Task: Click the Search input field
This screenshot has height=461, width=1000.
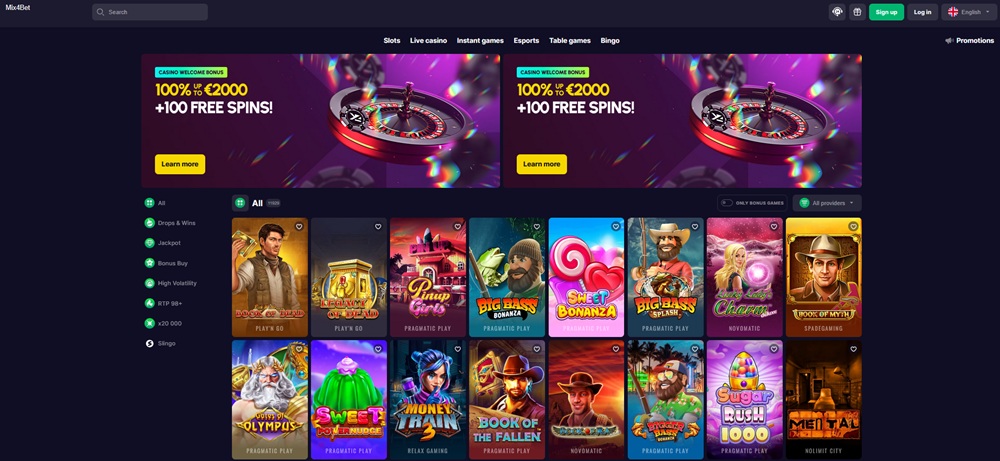Action: tap(150, 12)
